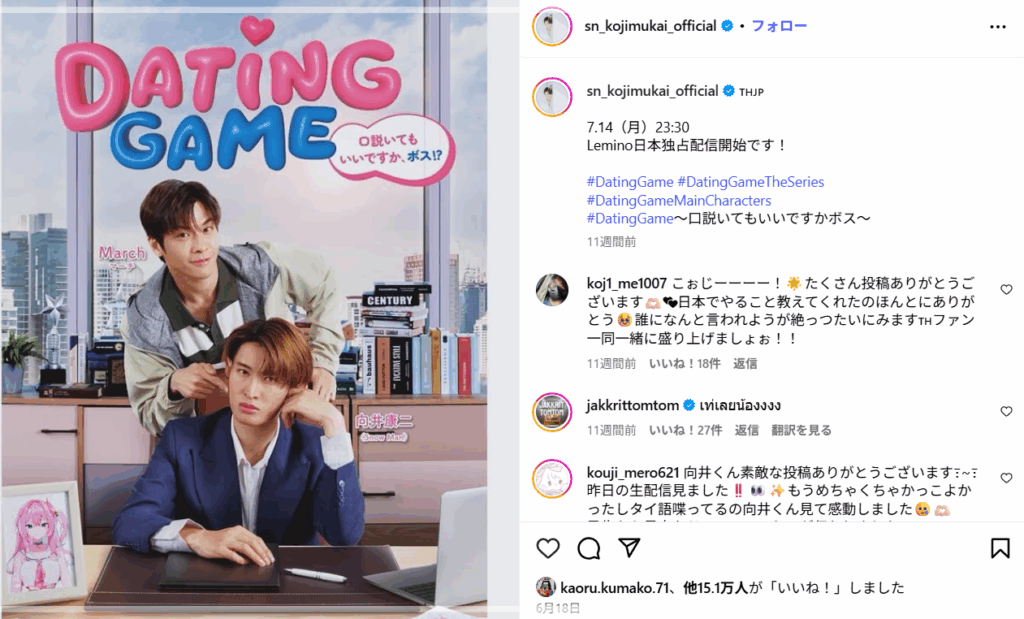This screenshot has width=1024, height=619.
Task: Open sn_kojimukai_official avatar in header
Action: [x=552, y=27]
